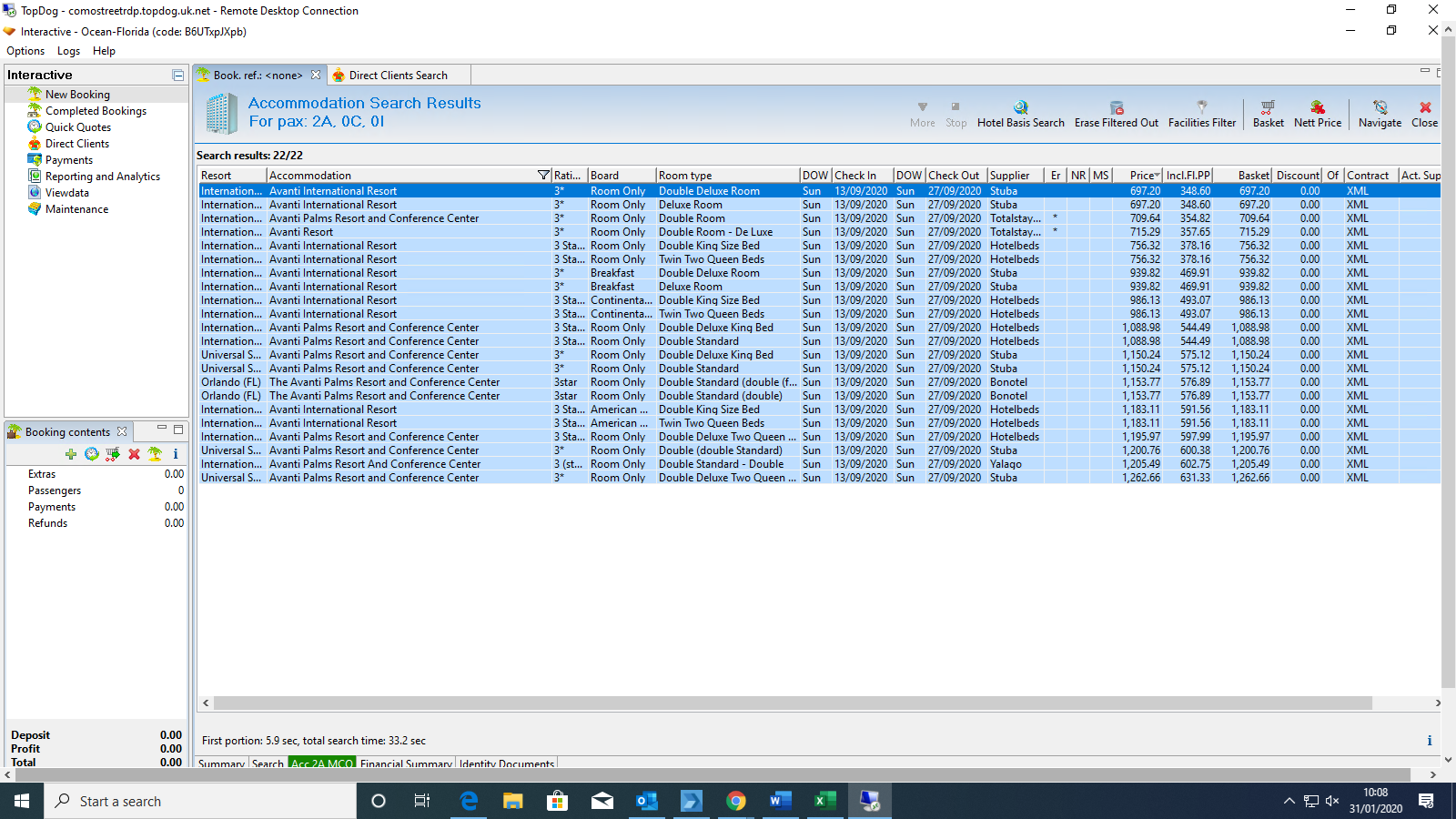Image resolution: width=1456 pixels, height=819 pixels.
Task: Open the Logs menu
Action: pyautogui.click(x=68, y=51)
